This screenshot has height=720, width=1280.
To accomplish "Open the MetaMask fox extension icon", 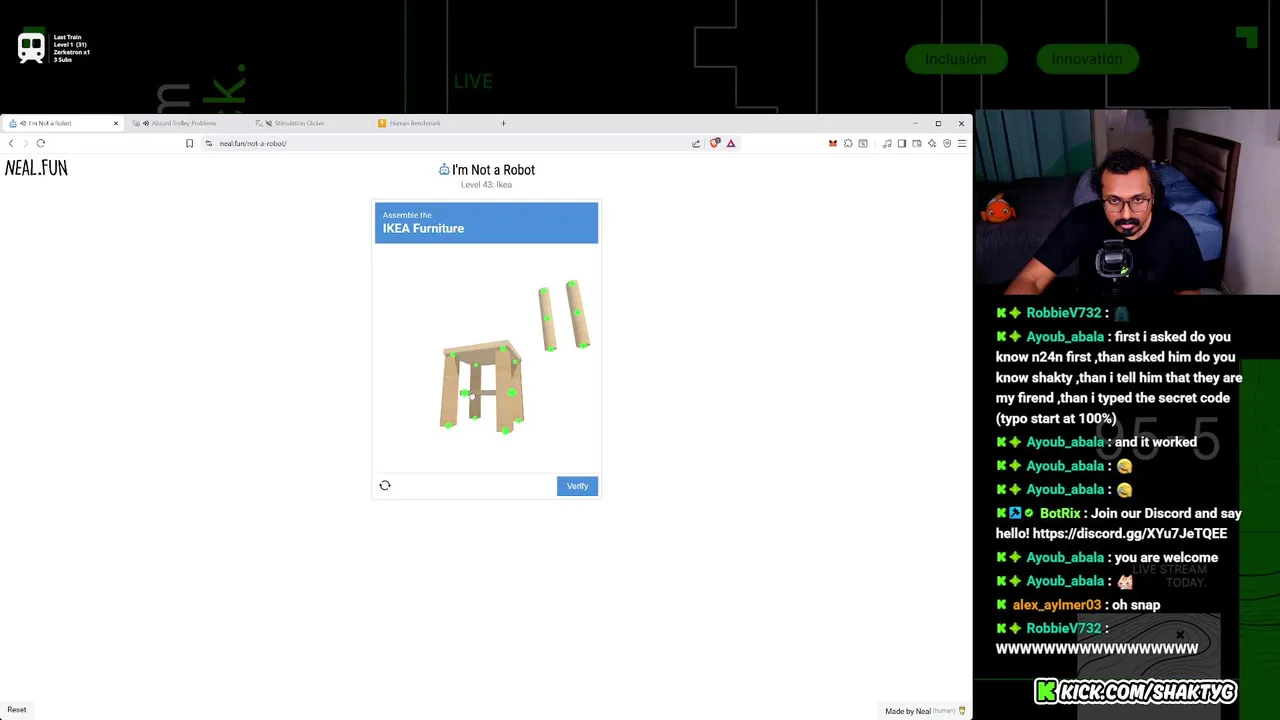I will click(x=832, y=143).
